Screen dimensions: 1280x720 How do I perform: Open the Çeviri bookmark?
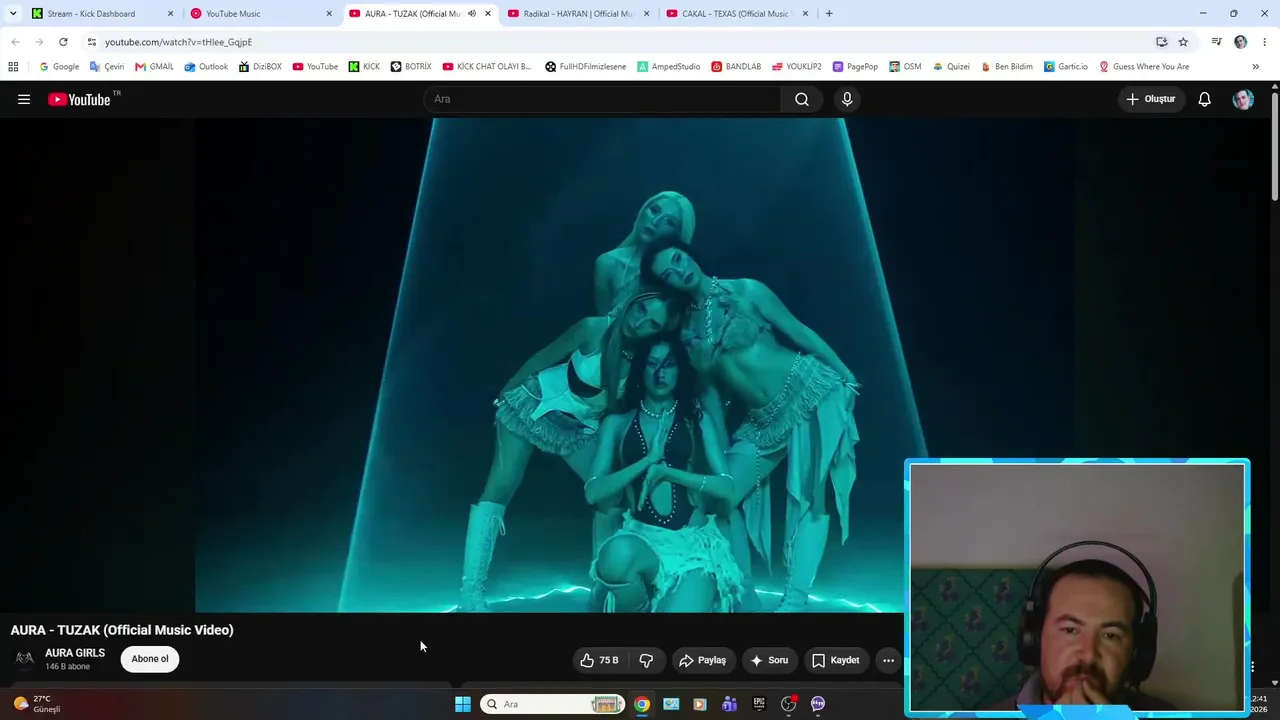click(107, 67)
